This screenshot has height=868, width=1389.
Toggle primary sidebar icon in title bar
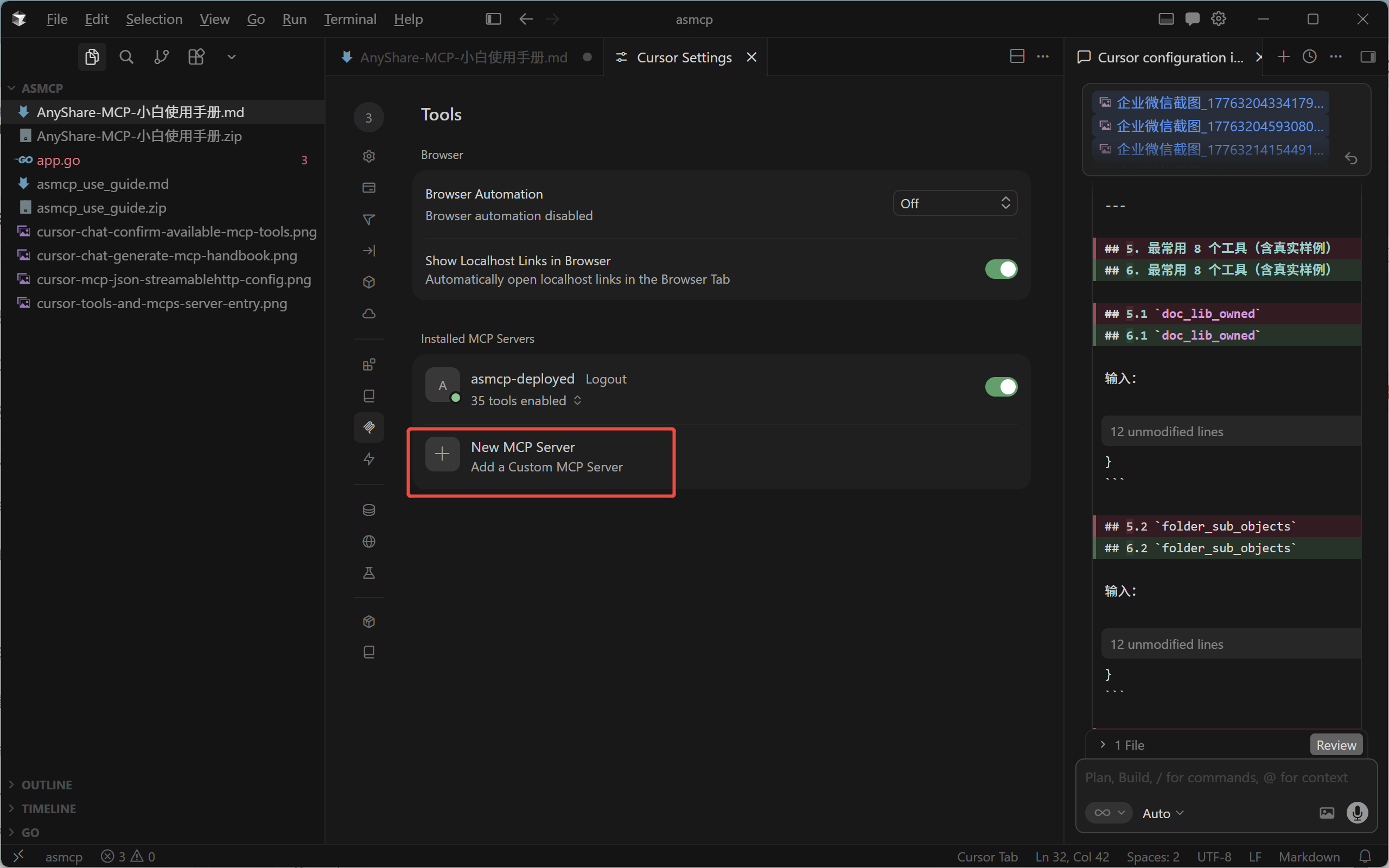pos(493,19)
